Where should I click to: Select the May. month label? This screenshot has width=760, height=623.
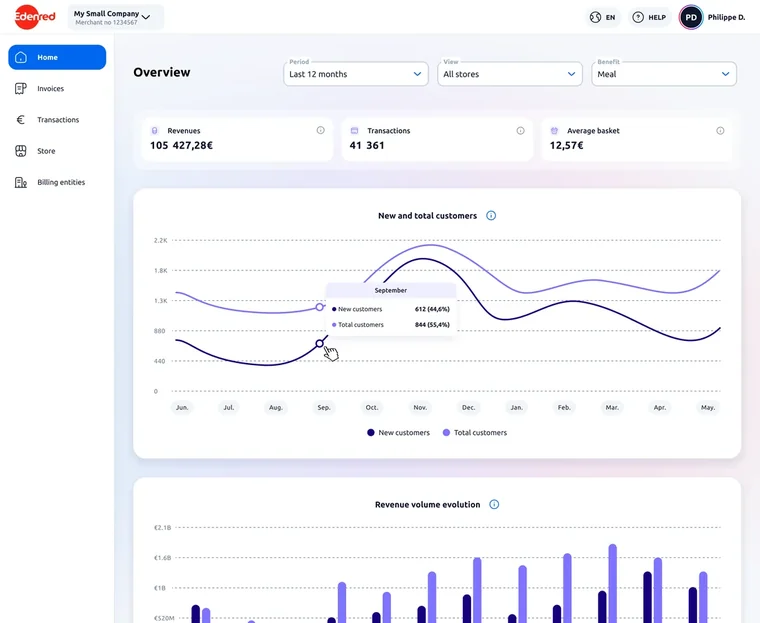pyautogui.click(x=708, y=408)
